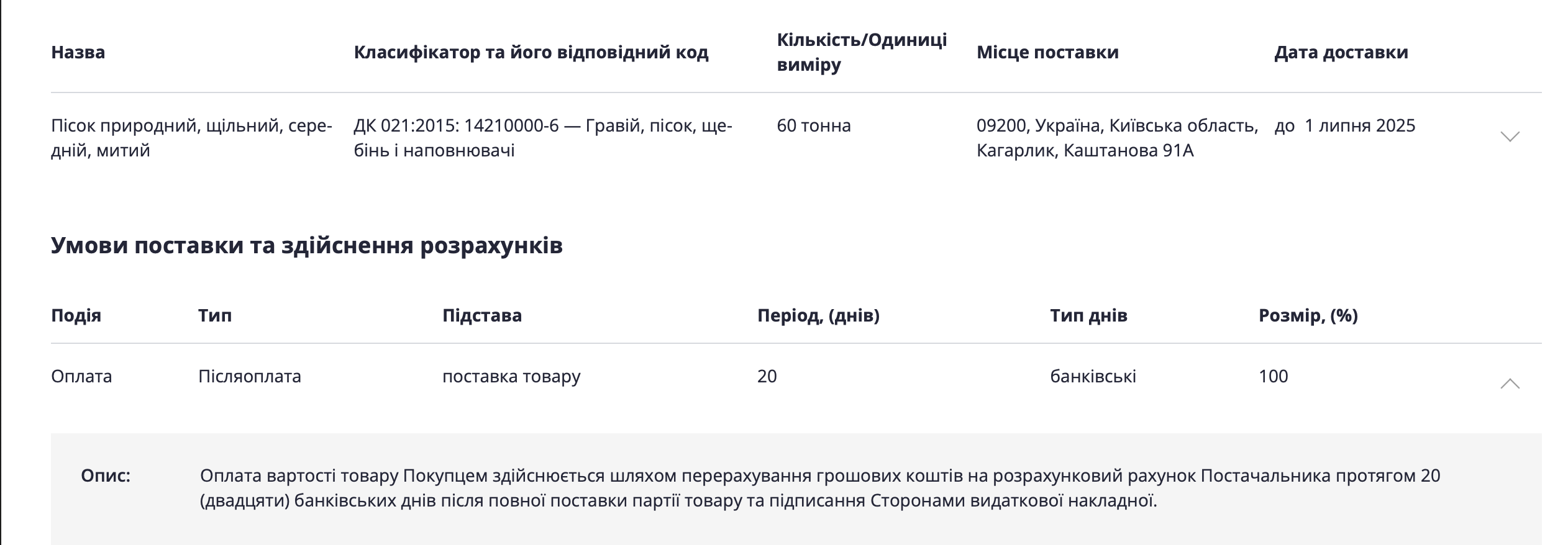This screenshot has height=545, width=1568.
Task: Select the 60 тонна quantity cell
Action: point(813,126)
